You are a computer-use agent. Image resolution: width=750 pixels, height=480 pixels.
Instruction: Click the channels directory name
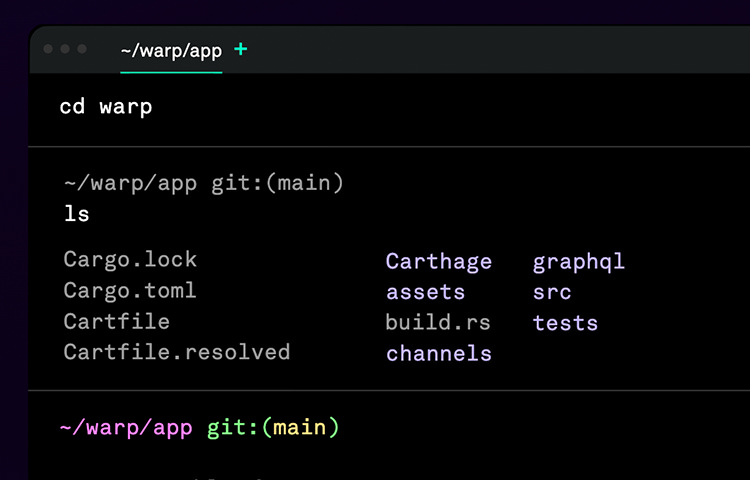tap(439, 353)
